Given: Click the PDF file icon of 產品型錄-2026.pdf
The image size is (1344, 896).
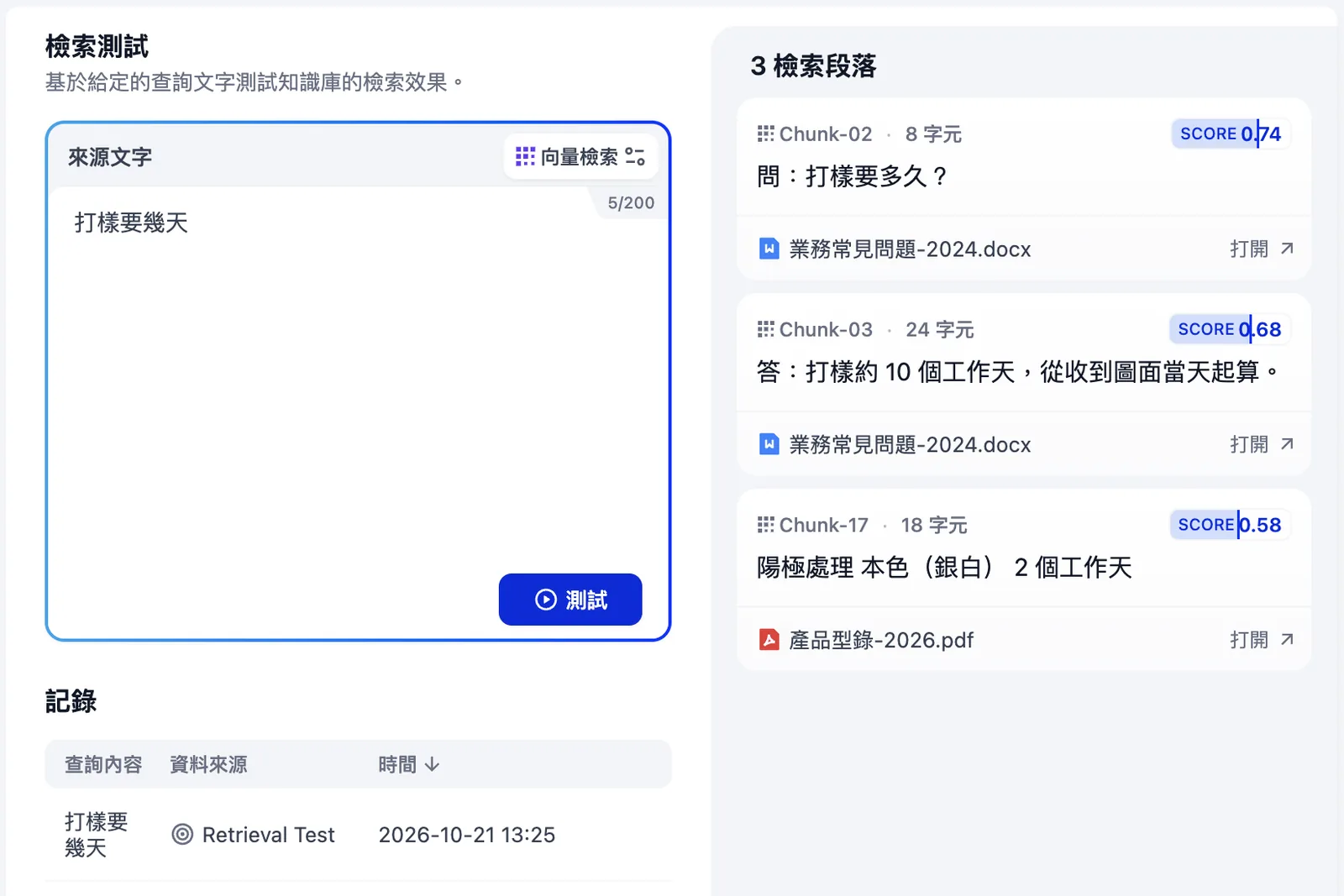Looking at the screenshot, I should click(769, 640).
